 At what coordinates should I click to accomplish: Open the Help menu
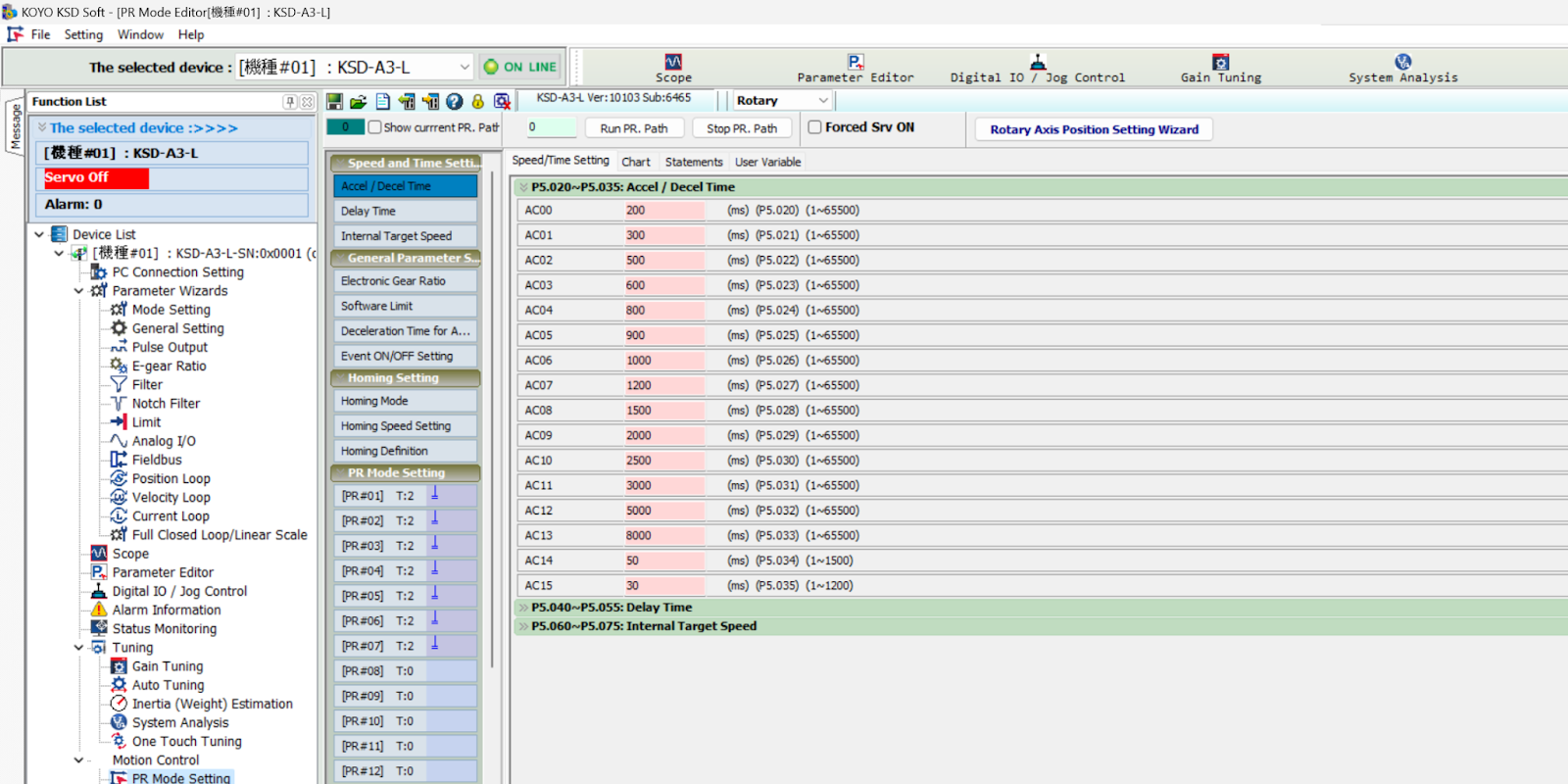tap(191, 34)
